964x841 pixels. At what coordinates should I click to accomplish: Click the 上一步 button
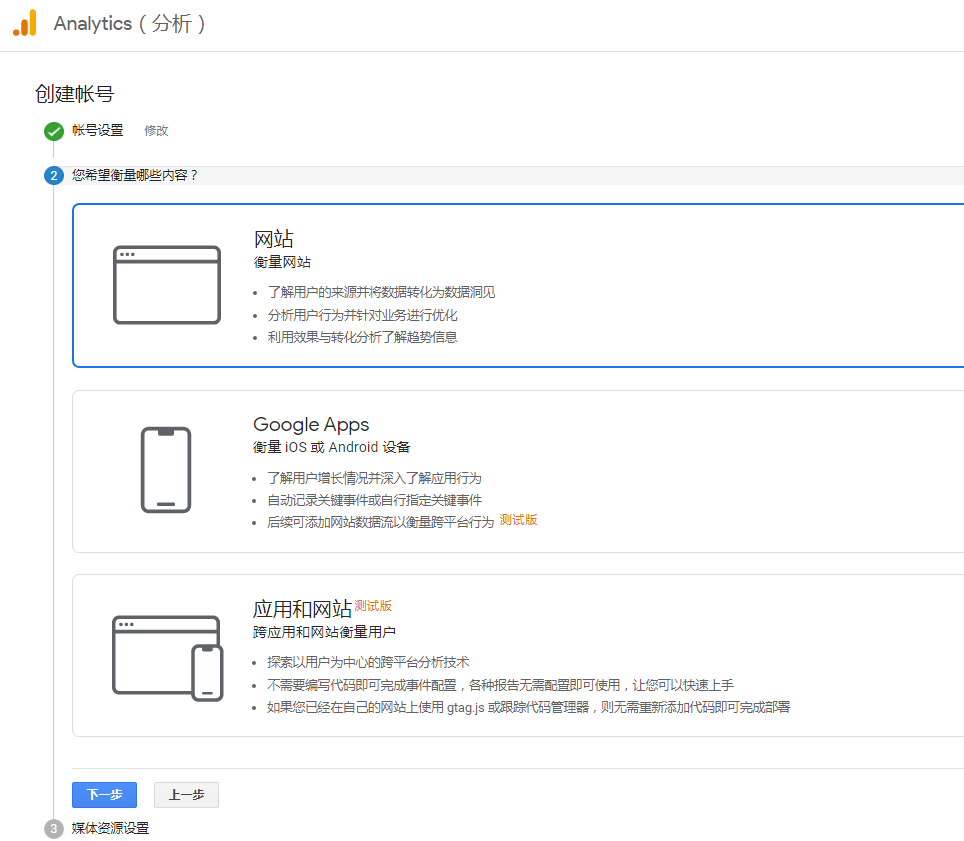pyautogui.click(x=186, y=795)
